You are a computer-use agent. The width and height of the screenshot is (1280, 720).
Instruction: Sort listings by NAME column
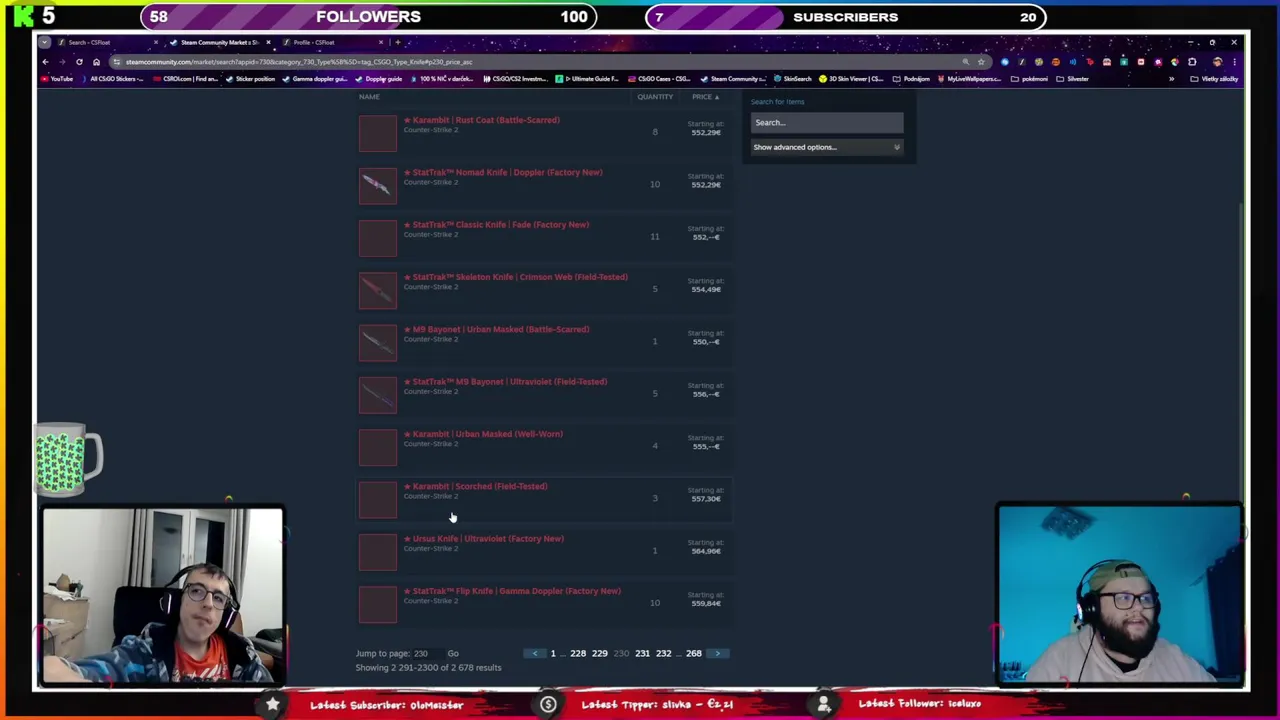pyautogui.click(x=369, y=97)
